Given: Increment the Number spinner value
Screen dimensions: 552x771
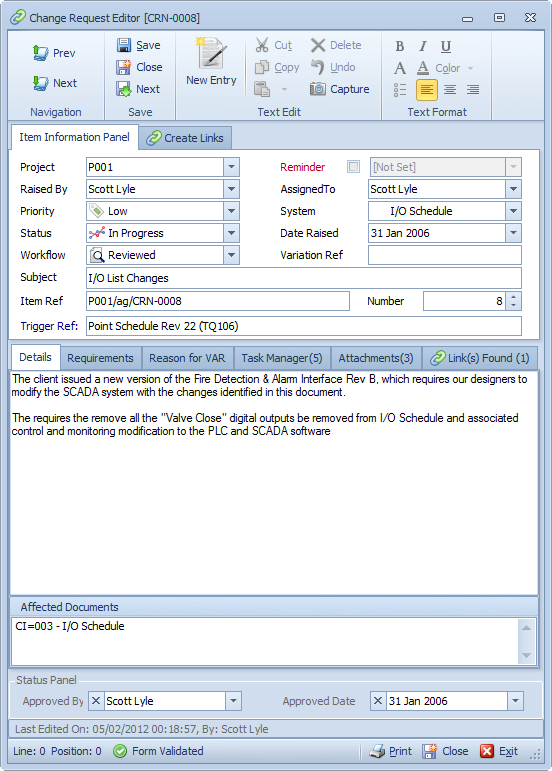Looking at the screenshot, I should click(513, 297).
